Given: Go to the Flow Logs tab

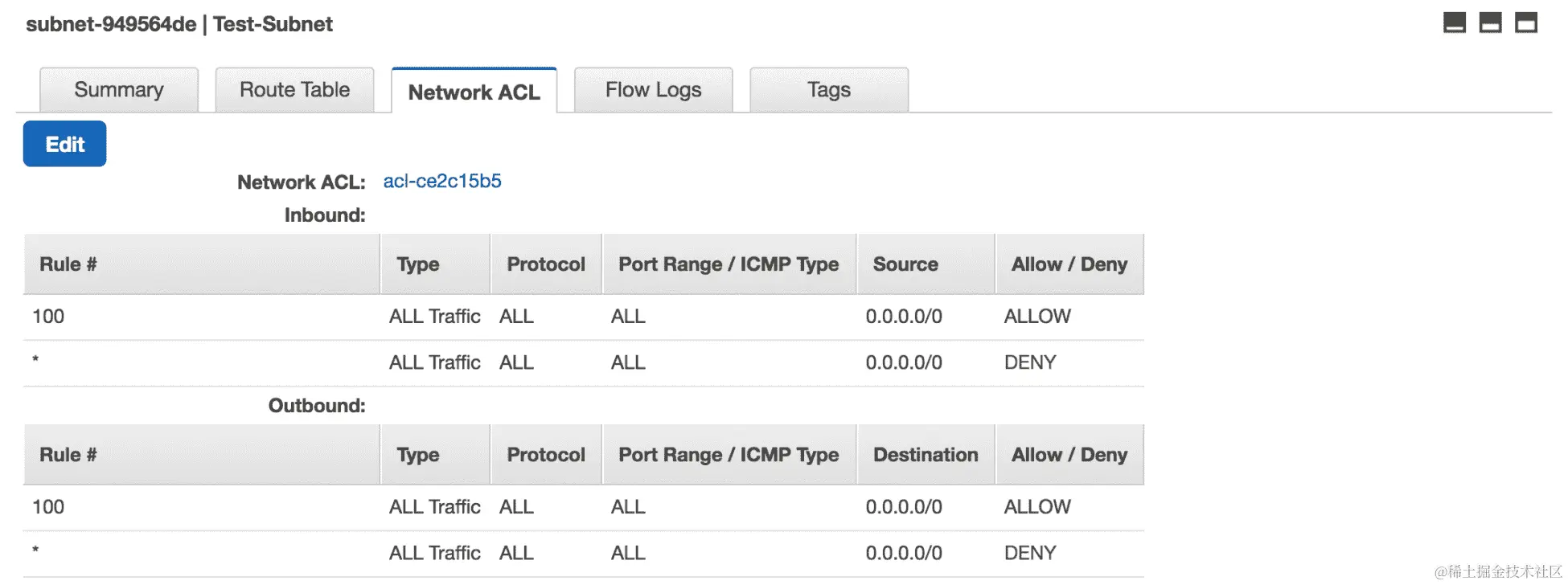Looking at the screenshot, I should (x=653, y=90).
